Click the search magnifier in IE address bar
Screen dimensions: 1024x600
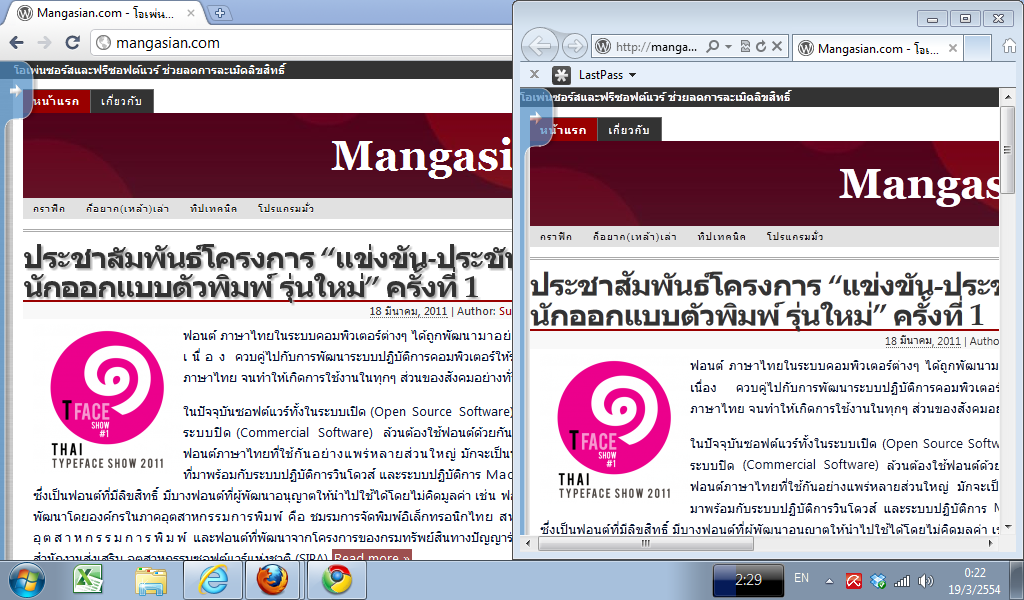[712, 46]
